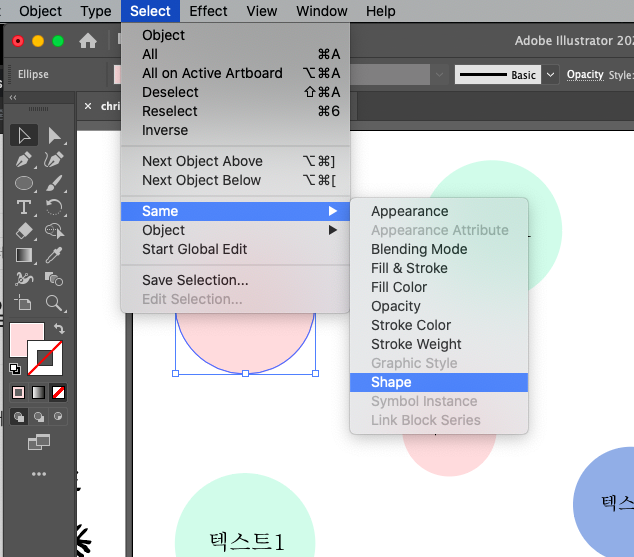This screenshot has height=557, width=634.
Task: Select Same Shape
Action: [439, 382]
